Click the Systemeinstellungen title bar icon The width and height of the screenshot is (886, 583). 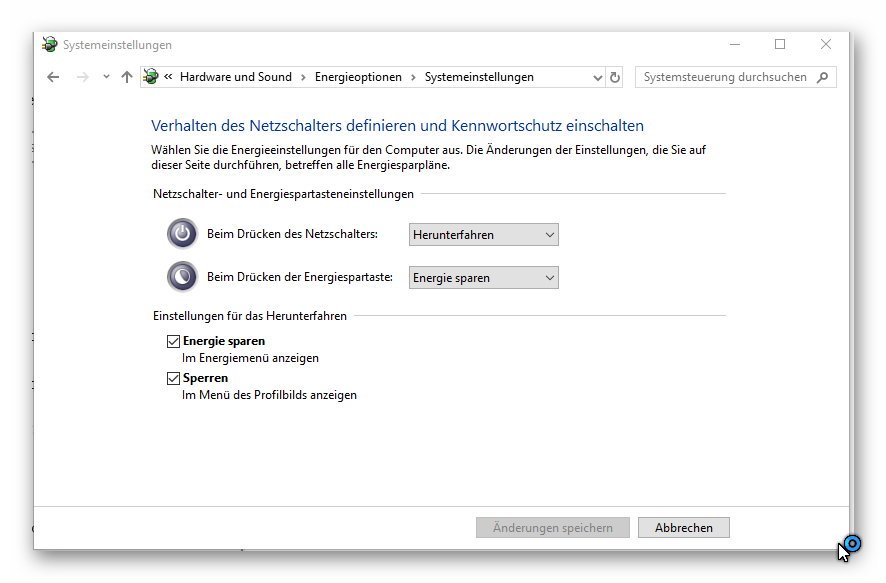coord(50,44)
